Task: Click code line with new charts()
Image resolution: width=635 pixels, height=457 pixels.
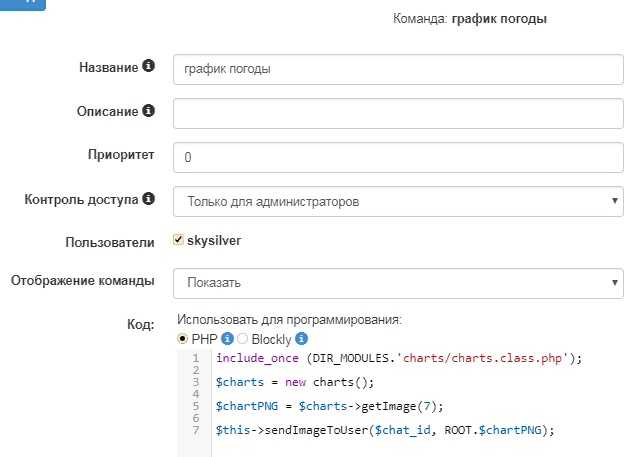Action: (295, 382)
